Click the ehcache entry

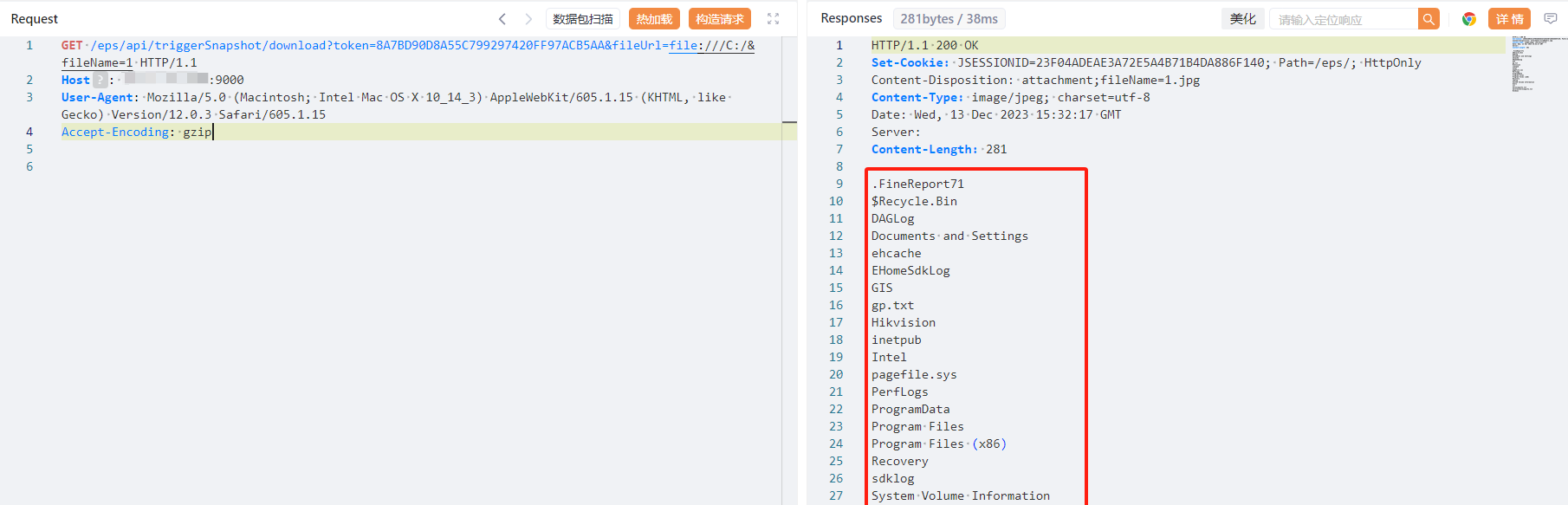(896, 253)
